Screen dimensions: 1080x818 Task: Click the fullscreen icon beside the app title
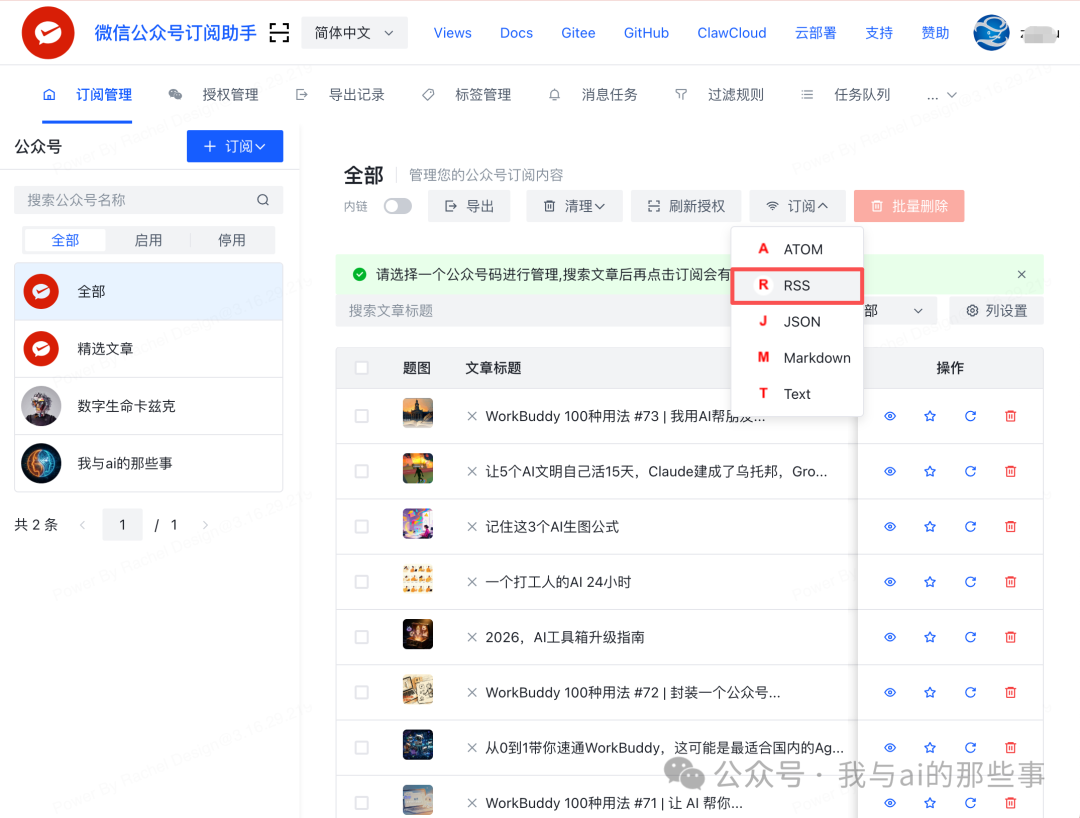[279, 32]
